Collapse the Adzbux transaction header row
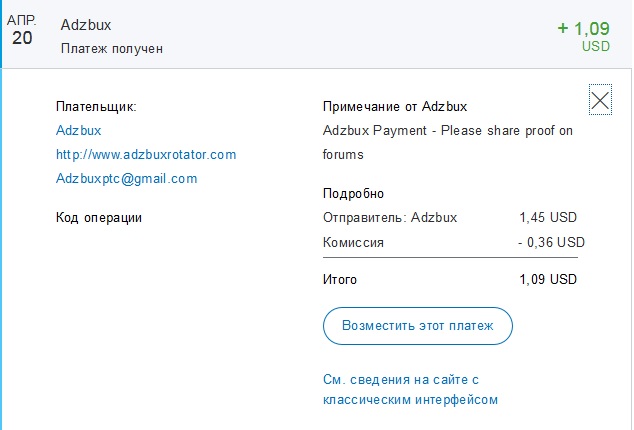This screenshot has width=634, height=430. [317, 34]
